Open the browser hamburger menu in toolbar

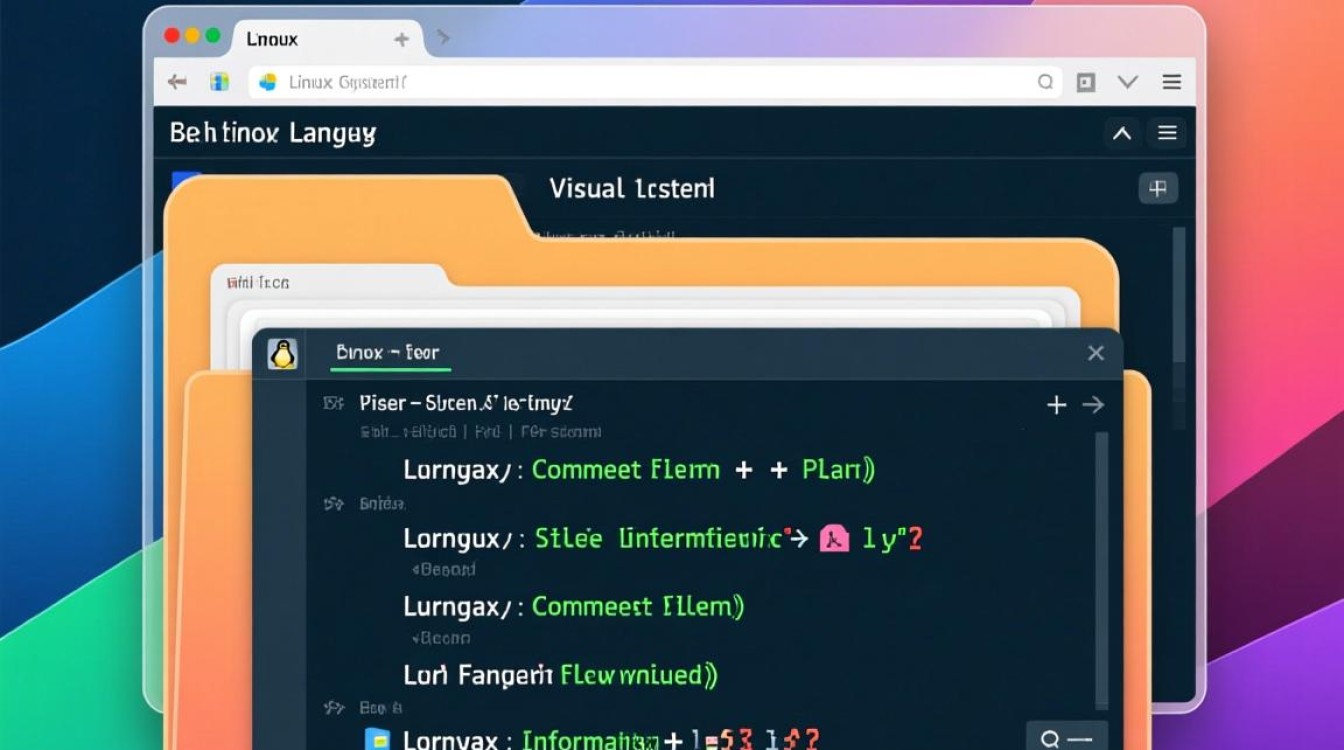(x=1171, y=82)
